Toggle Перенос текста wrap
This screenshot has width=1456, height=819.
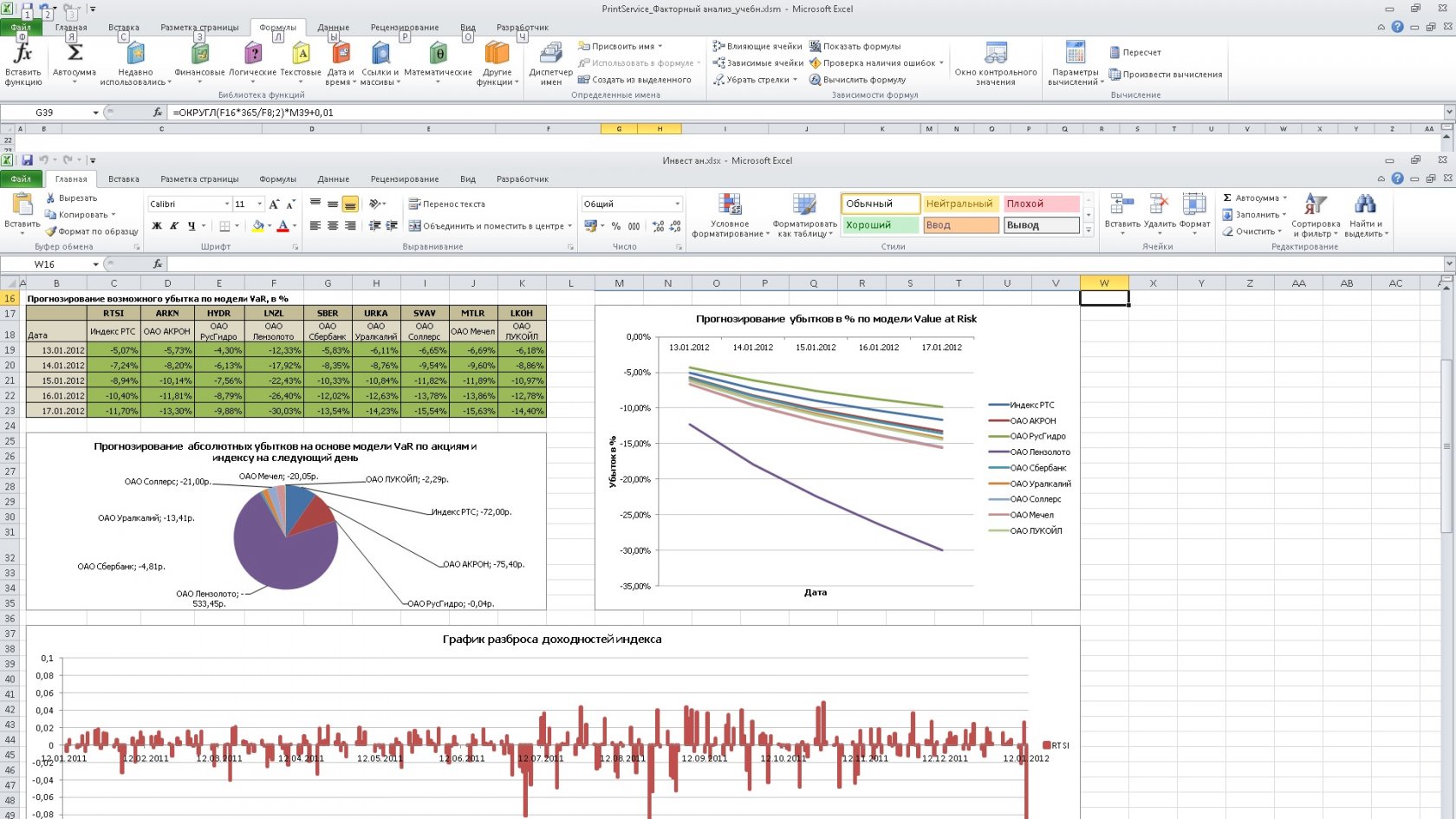pos(447,205)
